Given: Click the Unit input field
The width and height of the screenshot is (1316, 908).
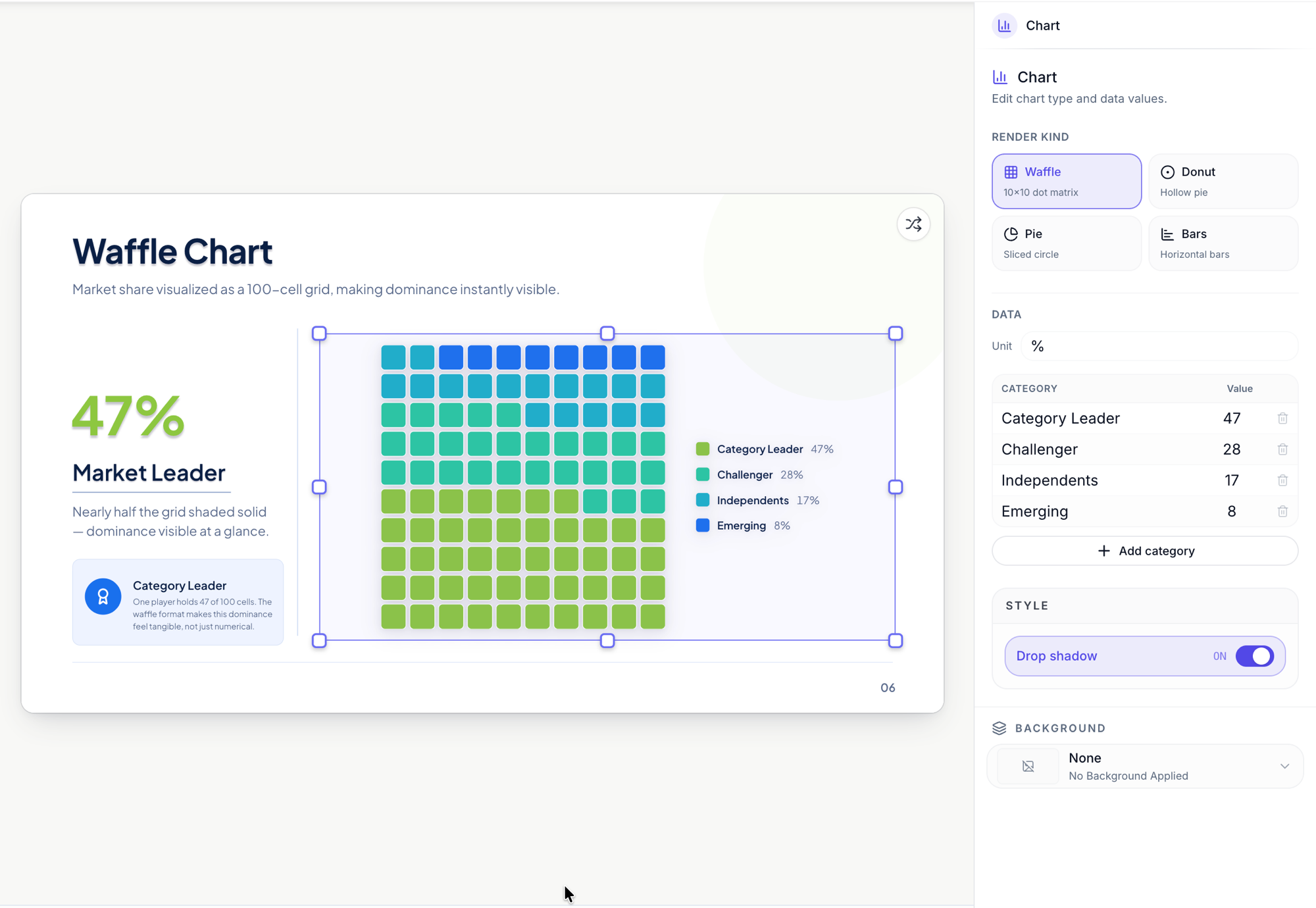Looking at the screenshot, I should point(1159,346).
